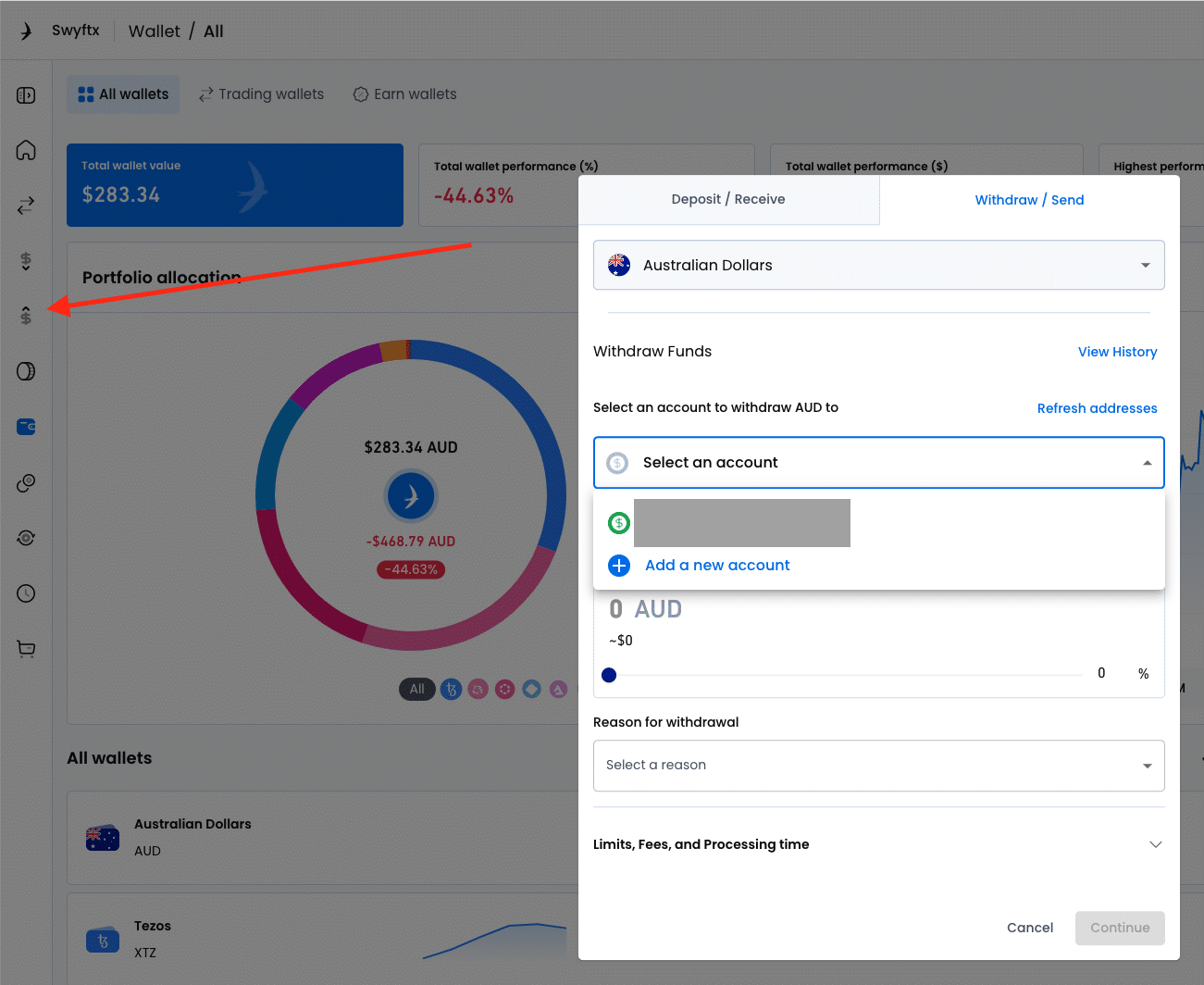The height and width of the screenshot is (985, 1204).
Task: Click the Total wallet value card
Action: pos(235,185)
